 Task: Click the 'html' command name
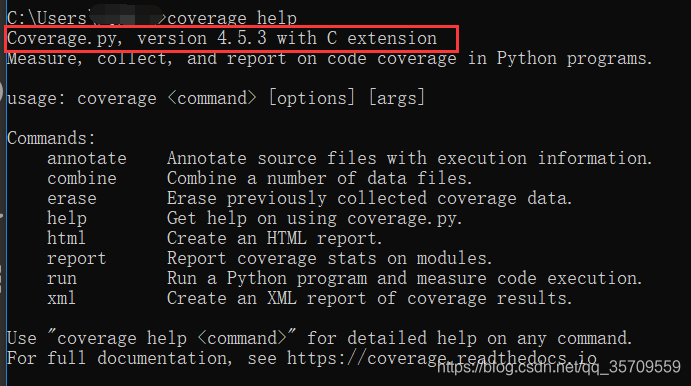tap(66, 238)
